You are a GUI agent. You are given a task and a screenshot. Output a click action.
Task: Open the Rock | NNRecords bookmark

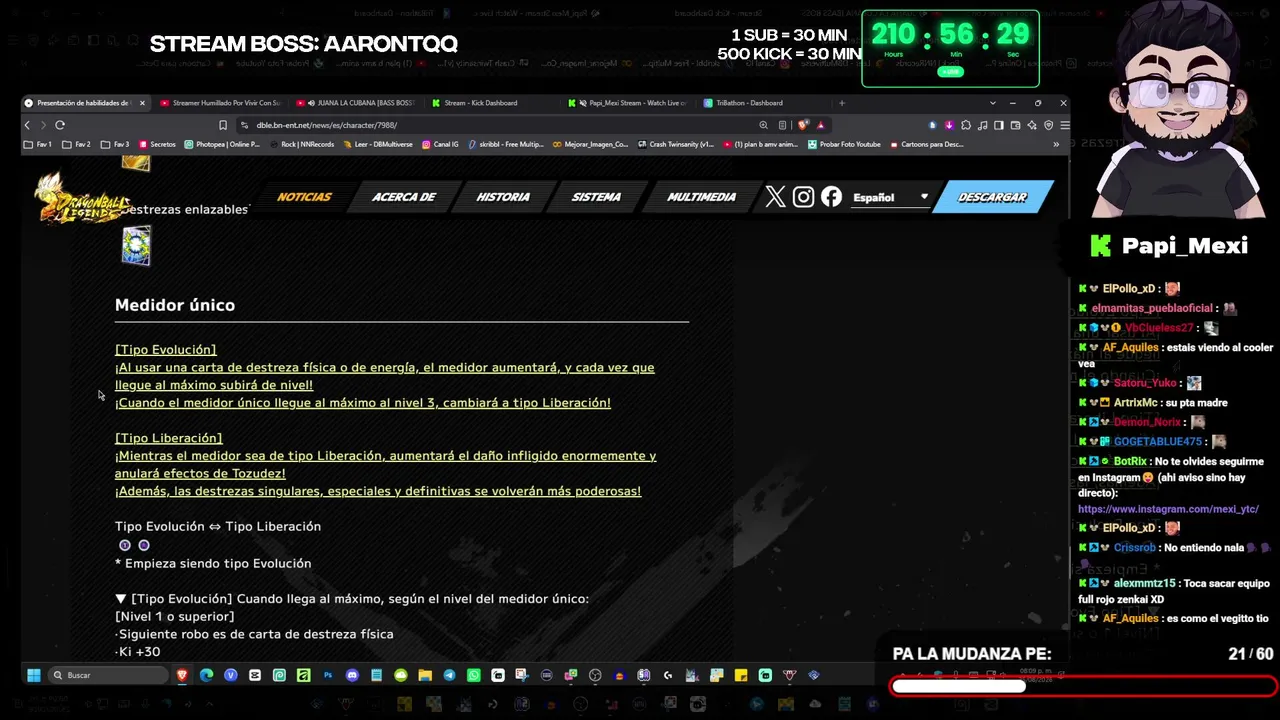(x=301, y=144)
